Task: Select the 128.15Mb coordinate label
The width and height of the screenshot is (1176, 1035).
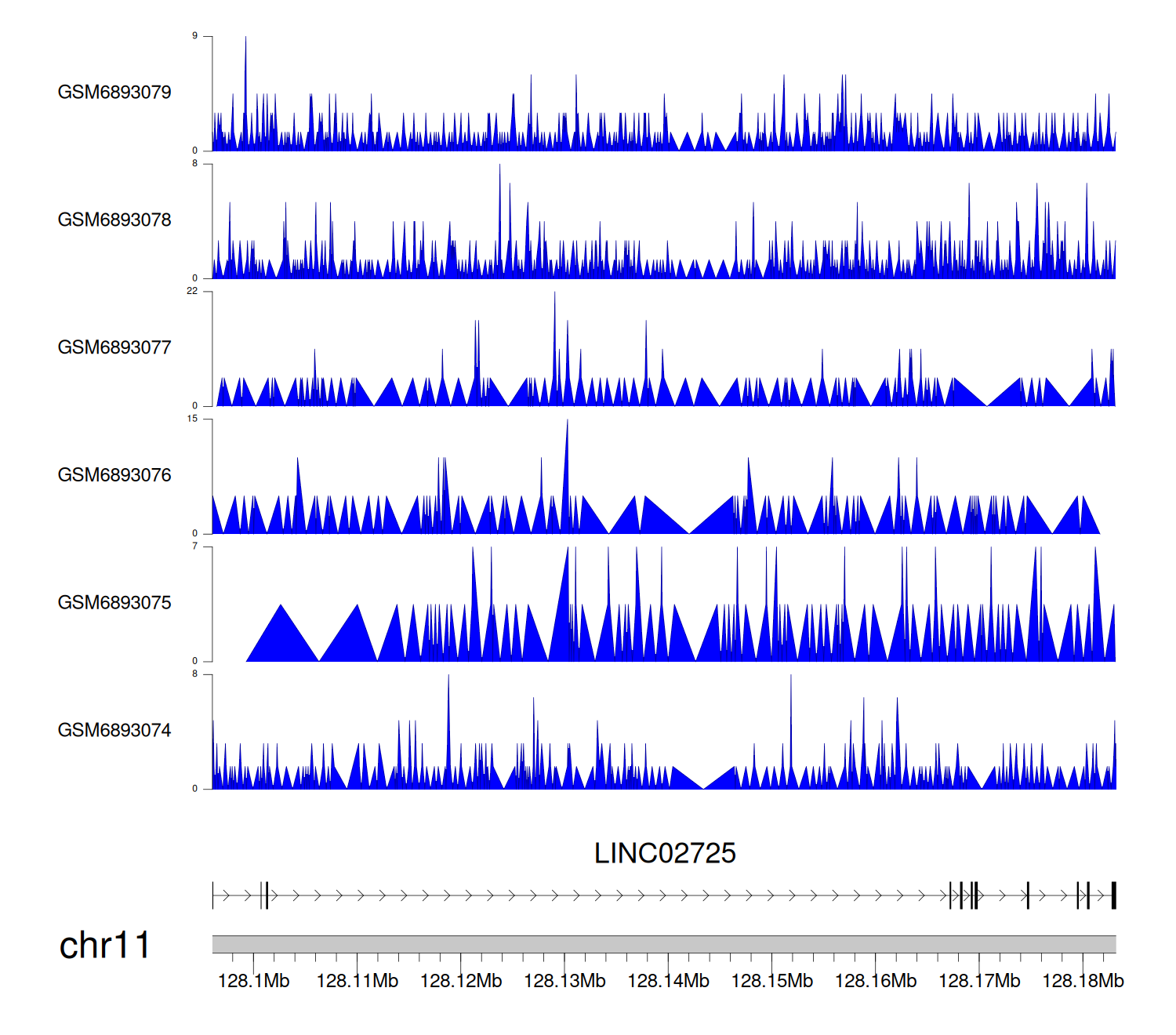Action: pyautogui.click(x=771, y=981)
